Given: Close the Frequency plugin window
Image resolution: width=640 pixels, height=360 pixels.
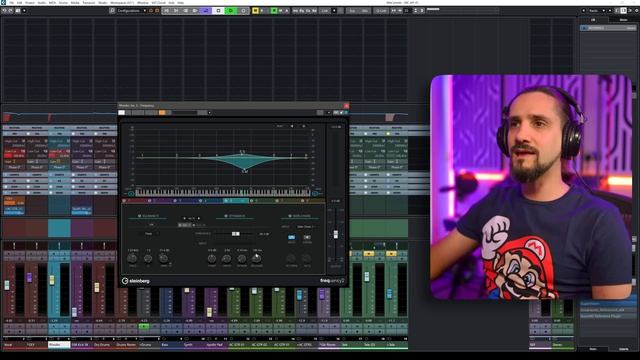Looking at the screenshot, I should coord(346,105).
